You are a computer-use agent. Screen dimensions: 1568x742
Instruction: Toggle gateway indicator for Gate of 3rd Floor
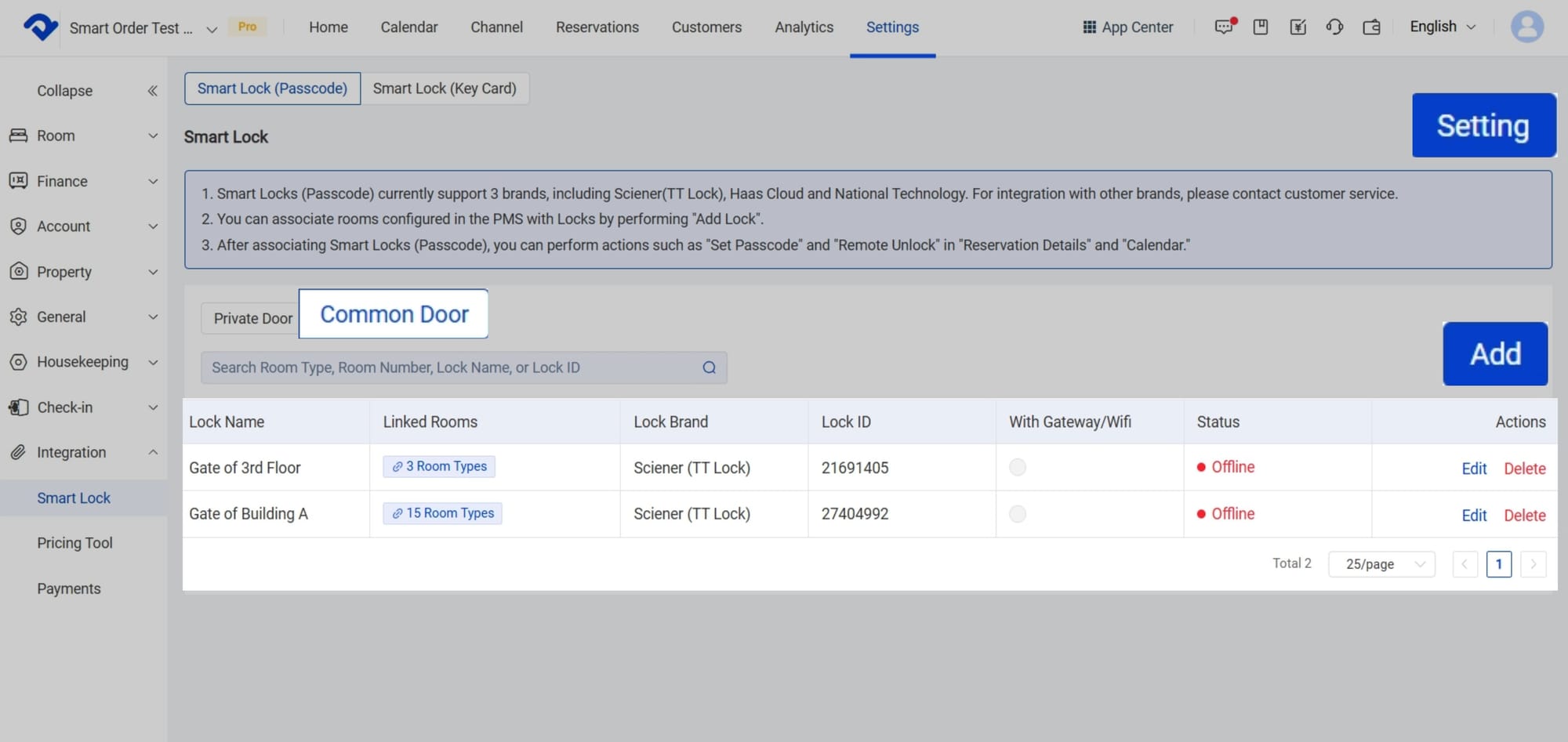[1018, 468]
